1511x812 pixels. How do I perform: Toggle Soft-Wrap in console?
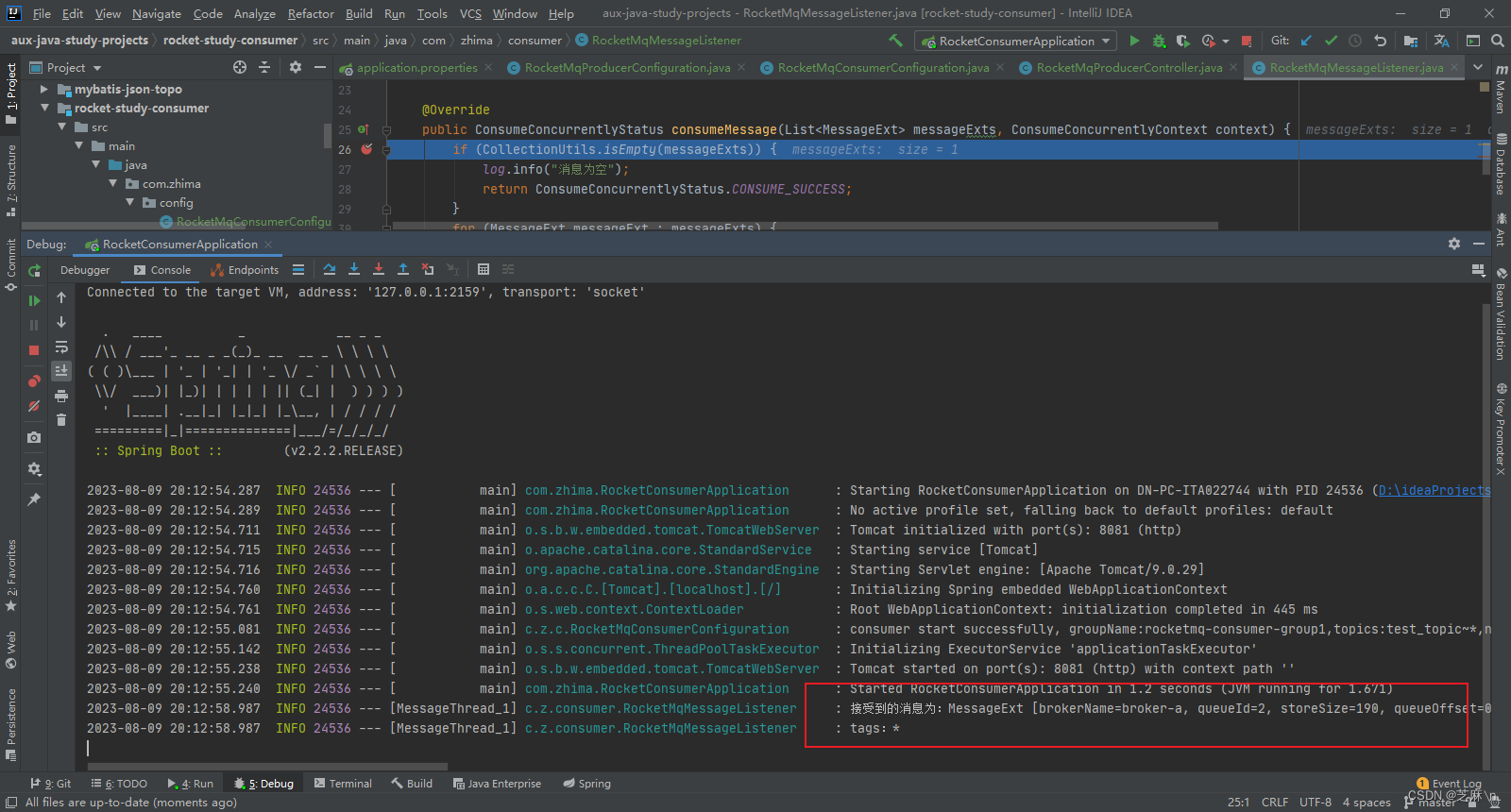(x=61, y=347)
